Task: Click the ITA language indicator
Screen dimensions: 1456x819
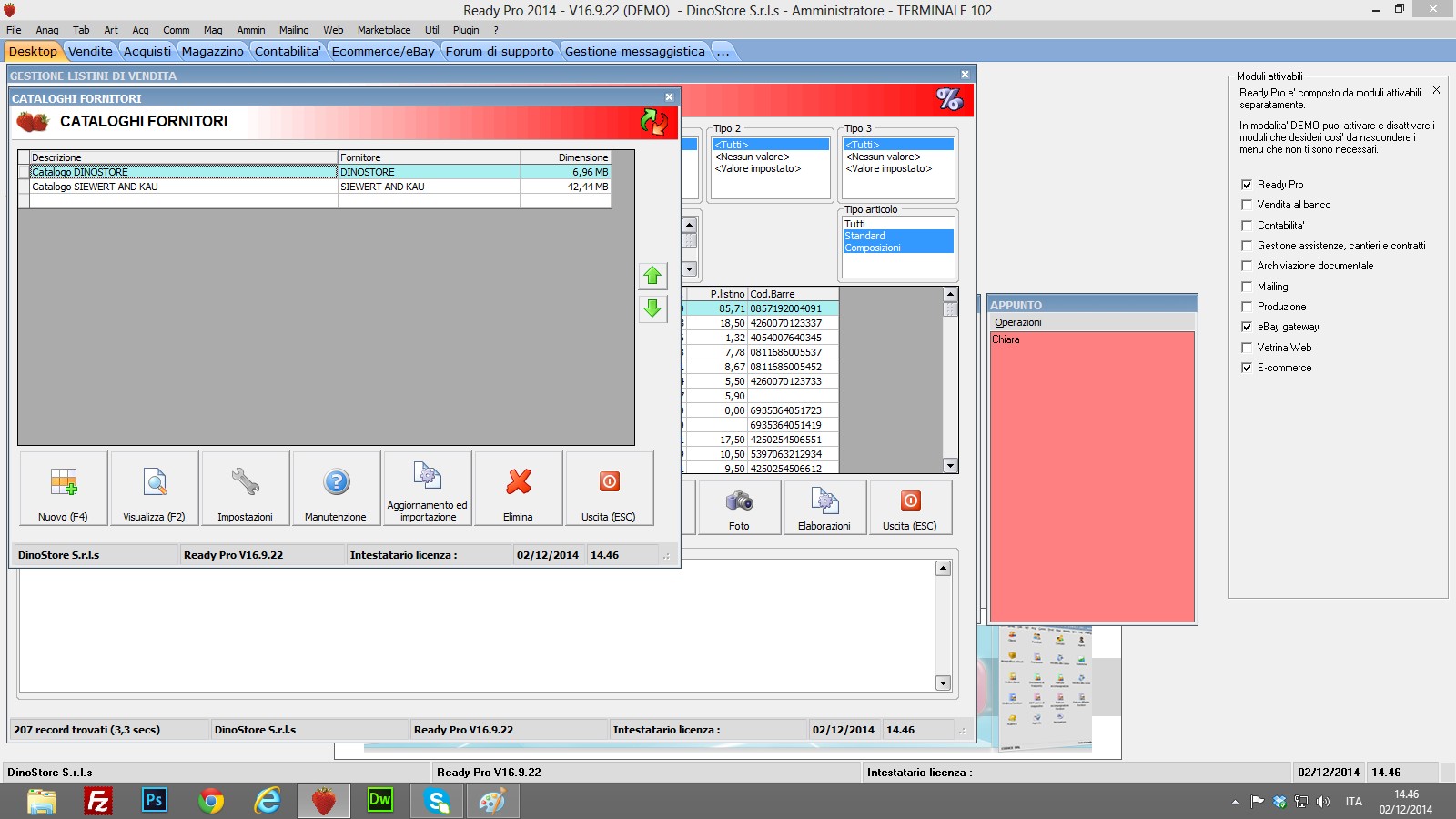Action: [1354, 802]
